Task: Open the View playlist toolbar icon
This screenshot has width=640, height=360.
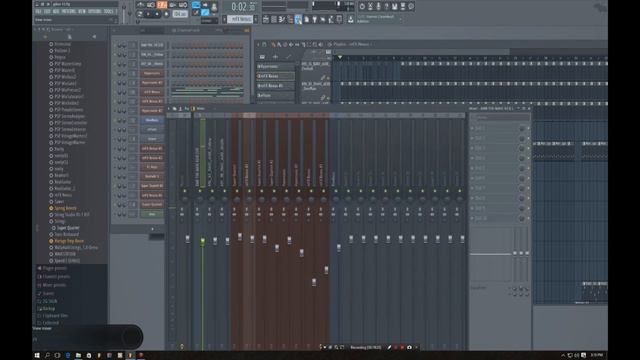Action: (266, 19)
